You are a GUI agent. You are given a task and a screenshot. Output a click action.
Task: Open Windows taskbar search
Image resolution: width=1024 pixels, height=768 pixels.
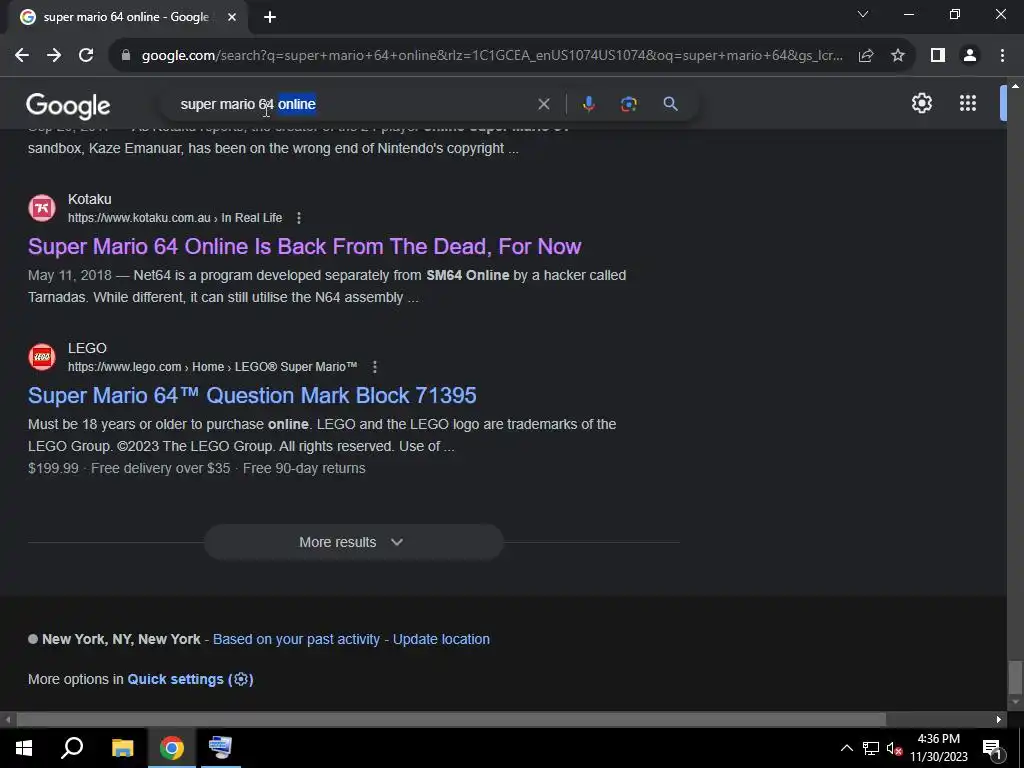tap(72, 748)
